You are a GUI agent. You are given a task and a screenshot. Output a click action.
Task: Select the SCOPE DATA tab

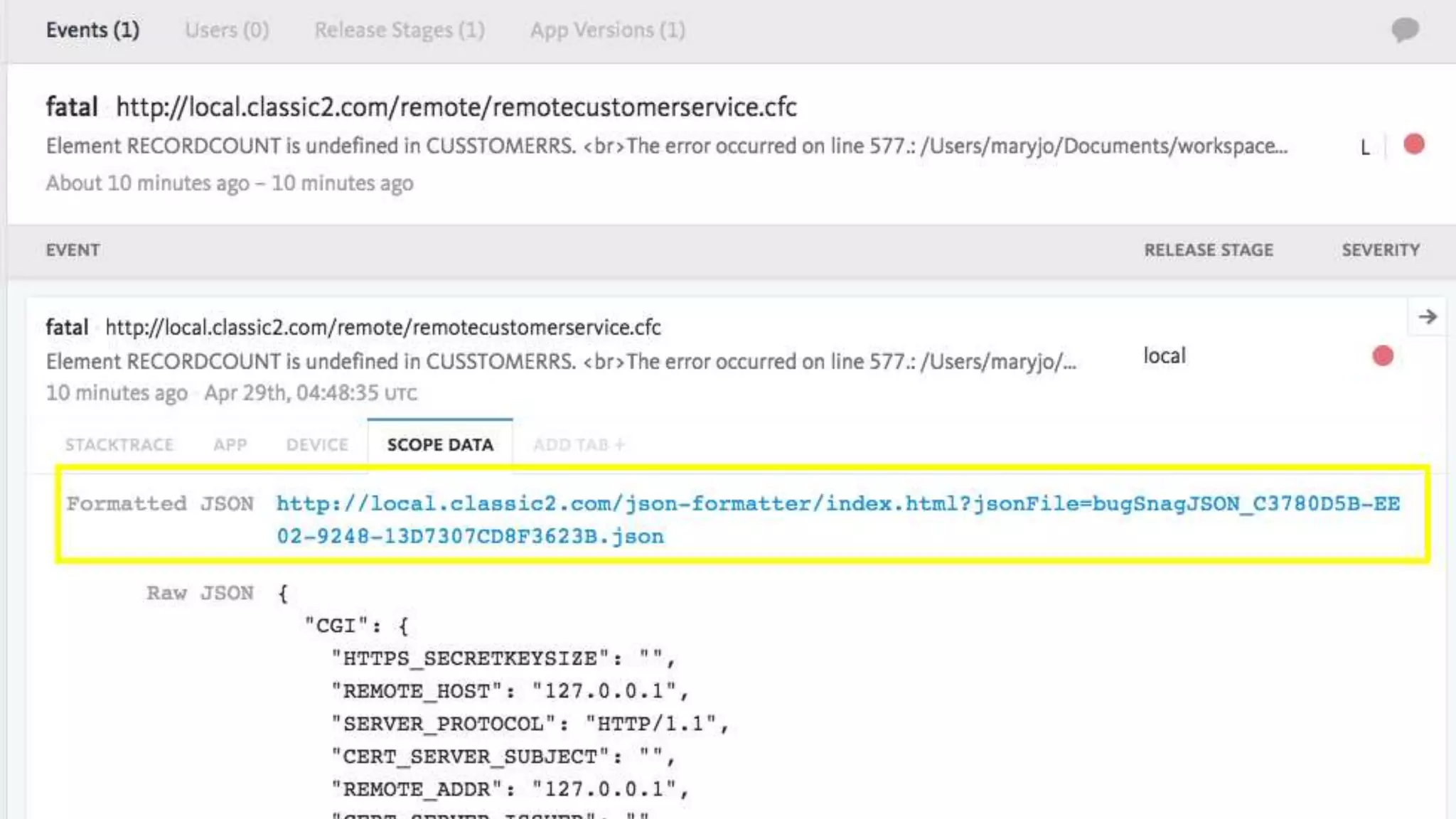(x=440, y=445)
